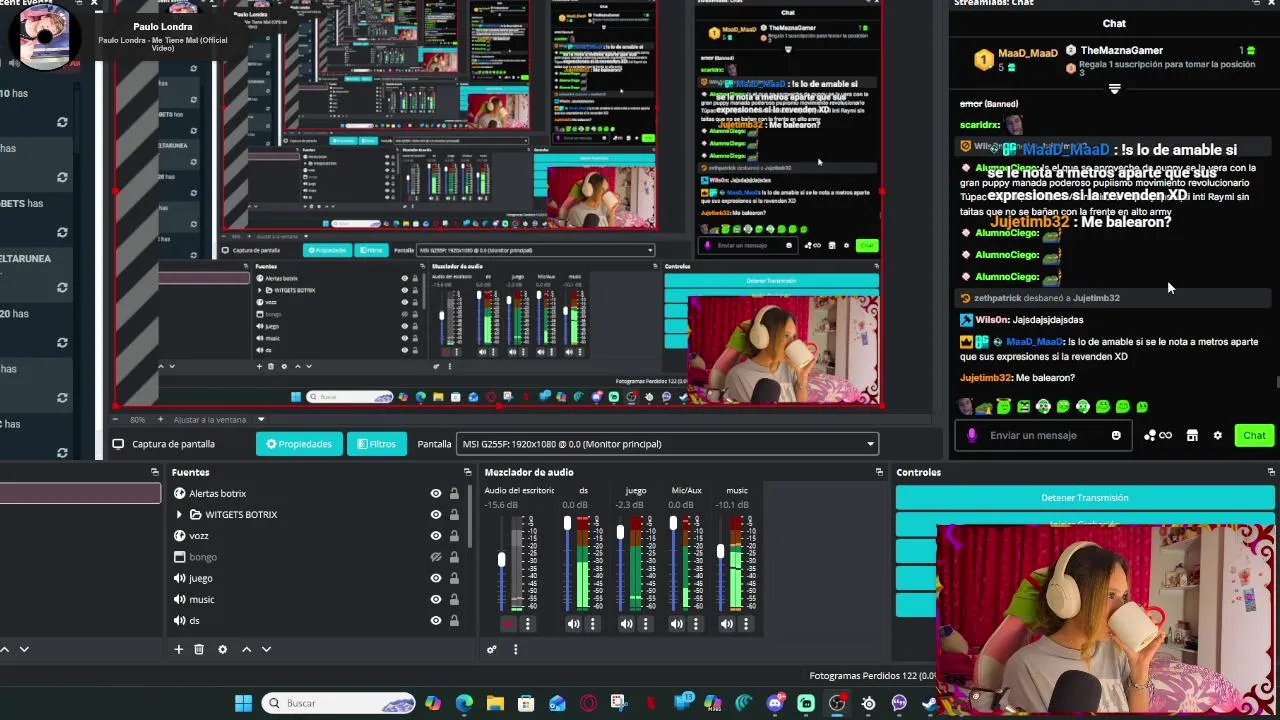This screenshot has width=1280, height=720.
Task: Open File Explorer from the taskbar
Action: pyautogui.click(x=495, y=703)
